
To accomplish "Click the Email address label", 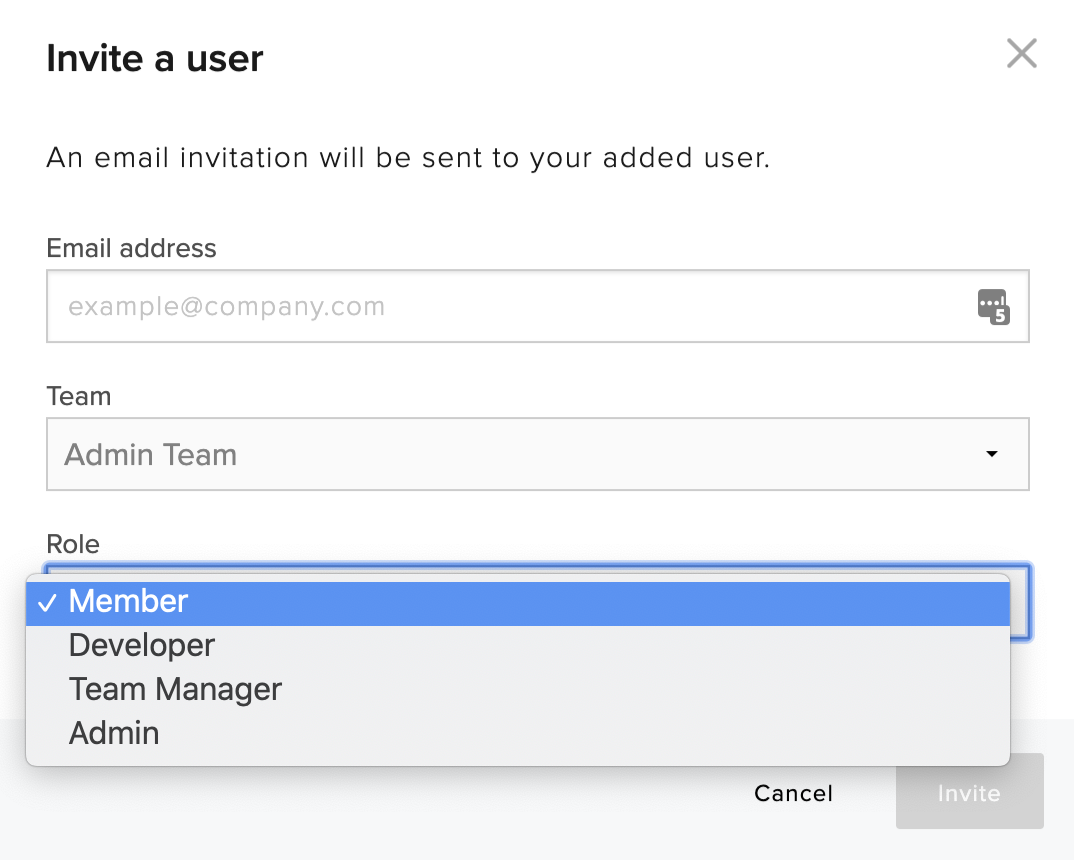I will 132,248.
